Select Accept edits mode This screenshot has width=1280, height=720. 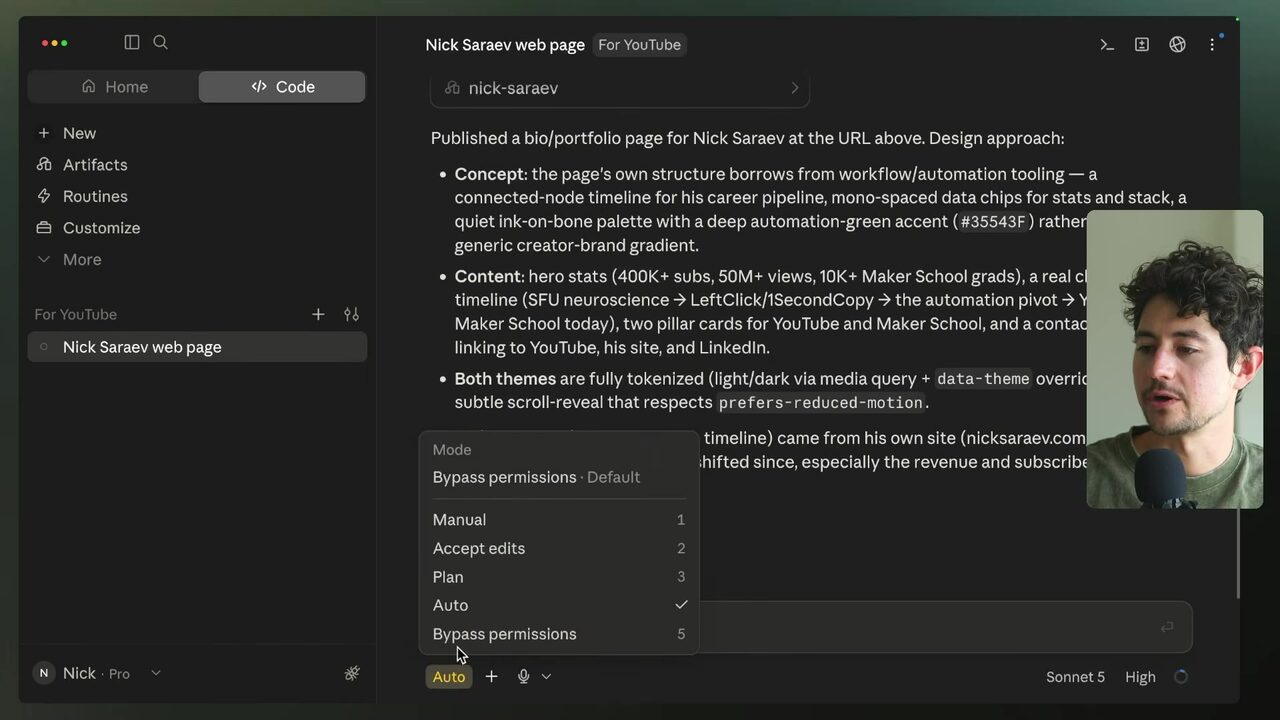pyautogui.click(x=559, y=548)
